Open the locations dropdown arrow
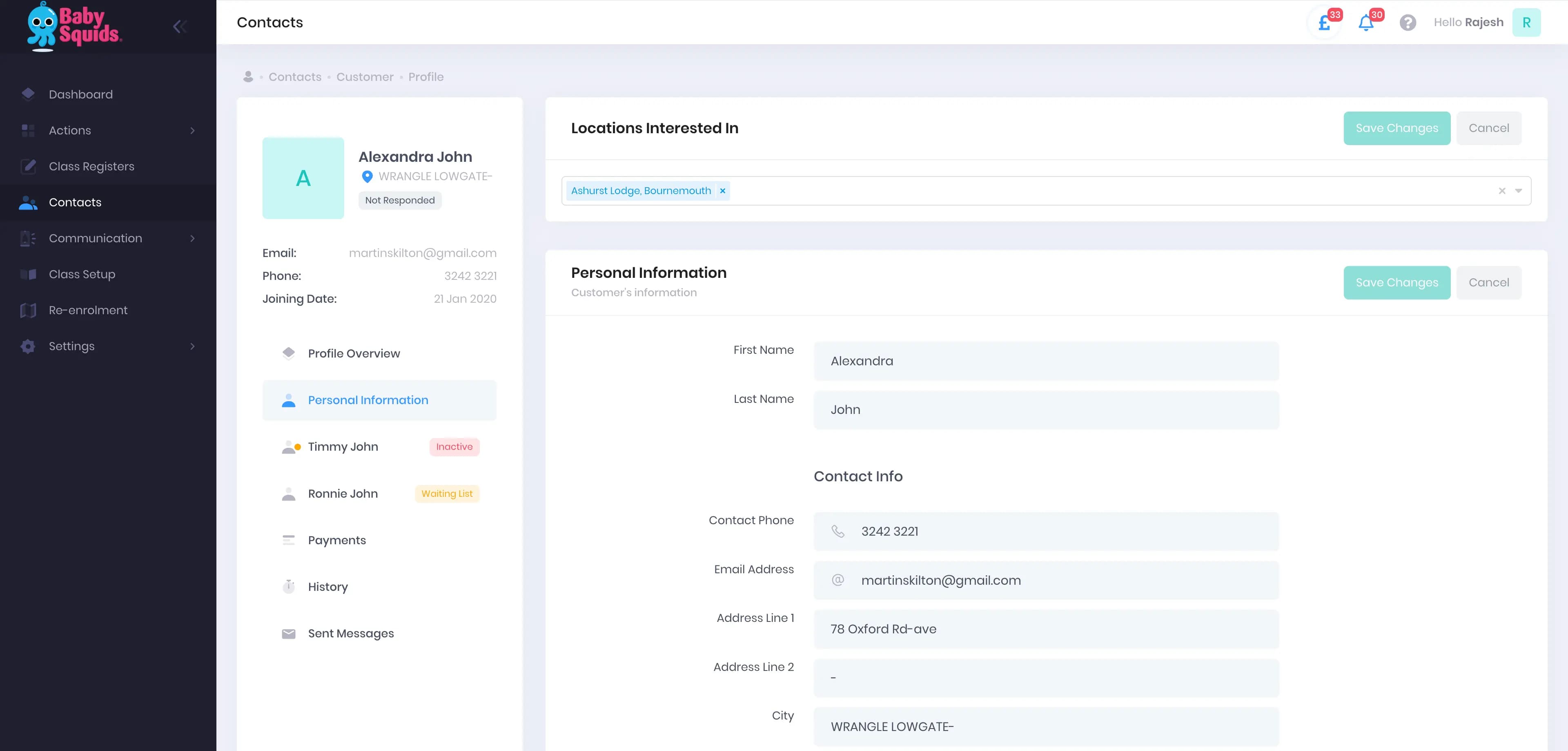Image resolution: width=1568 pixels, height=751 pixels. pos(1518,191)
